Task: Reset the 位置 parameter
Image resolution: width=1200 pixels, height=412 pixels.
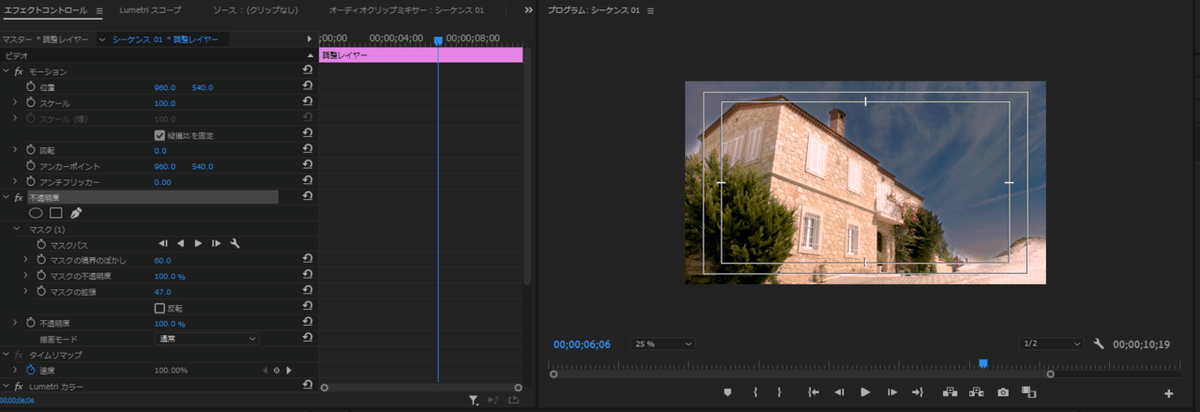Action: [x=307, y=87]
